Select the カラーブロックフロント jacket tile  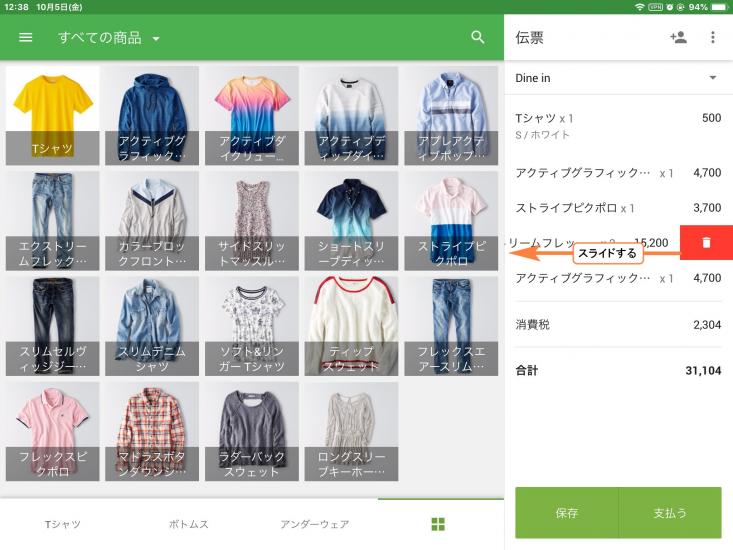[152, 221]
